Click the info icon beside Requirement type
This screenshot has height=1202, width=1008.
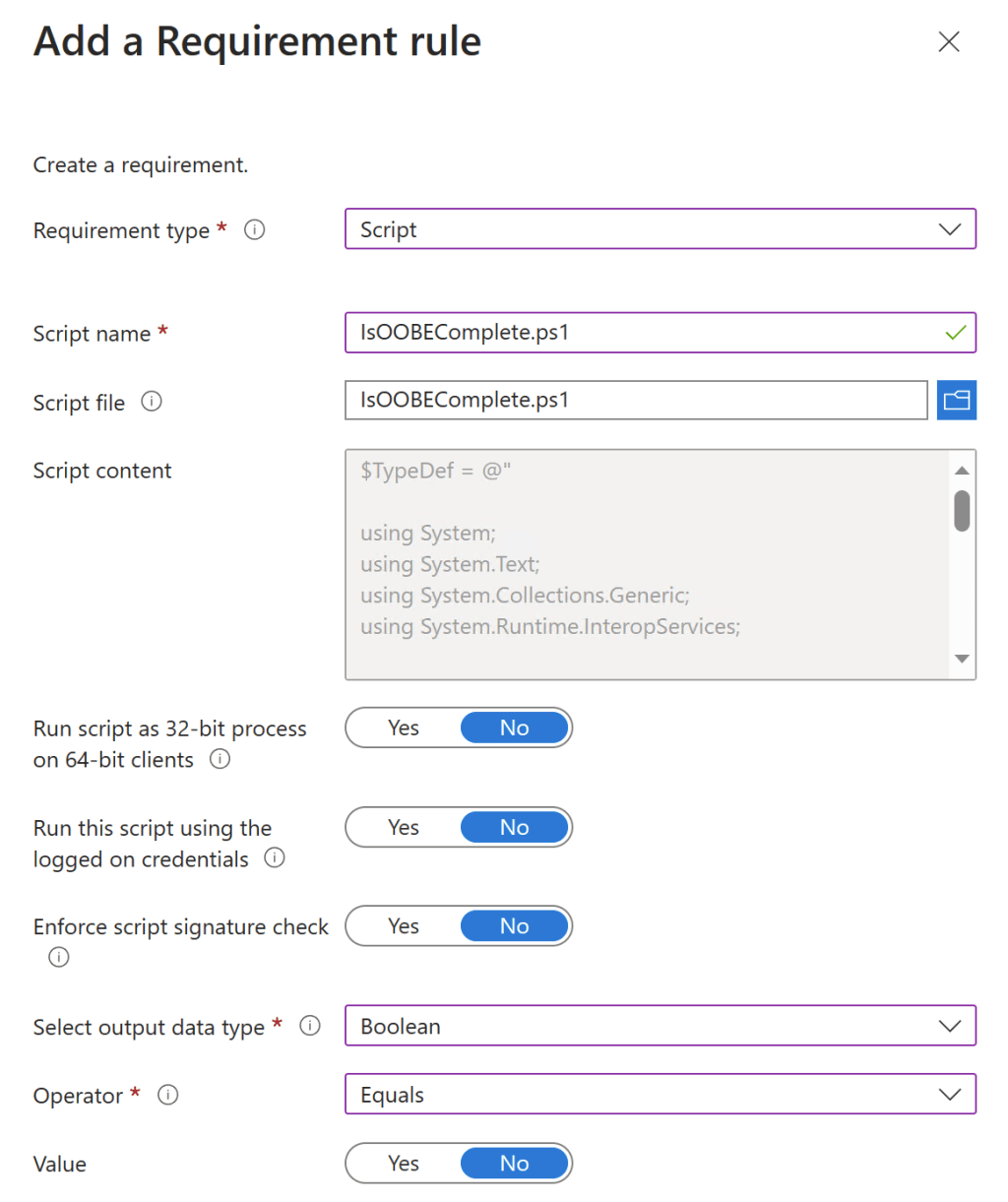(x=255, y=229)
